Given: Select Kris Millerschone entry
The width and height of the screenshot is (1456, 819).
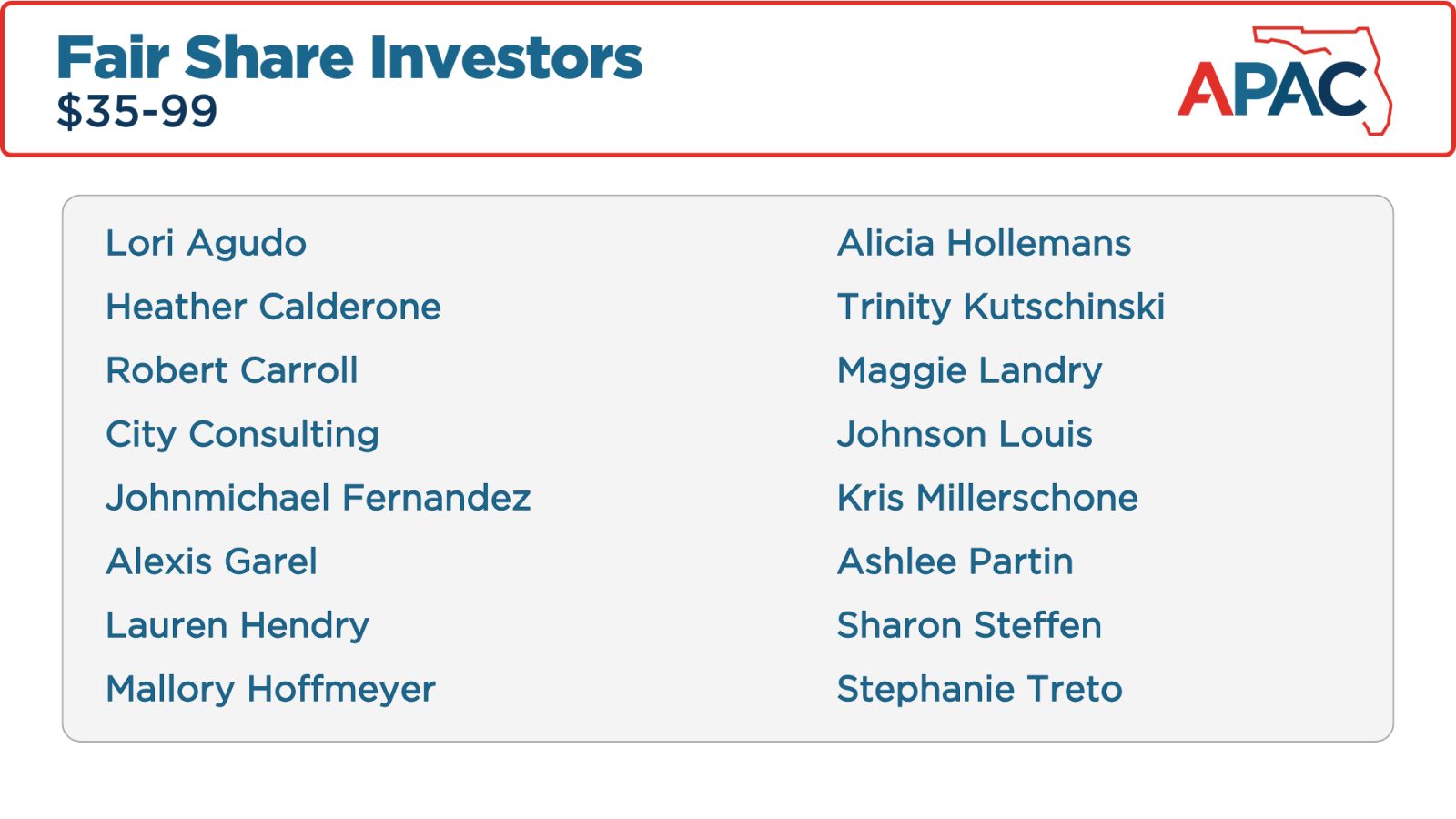Looking at the screenshot, I should tap(988, 499).
